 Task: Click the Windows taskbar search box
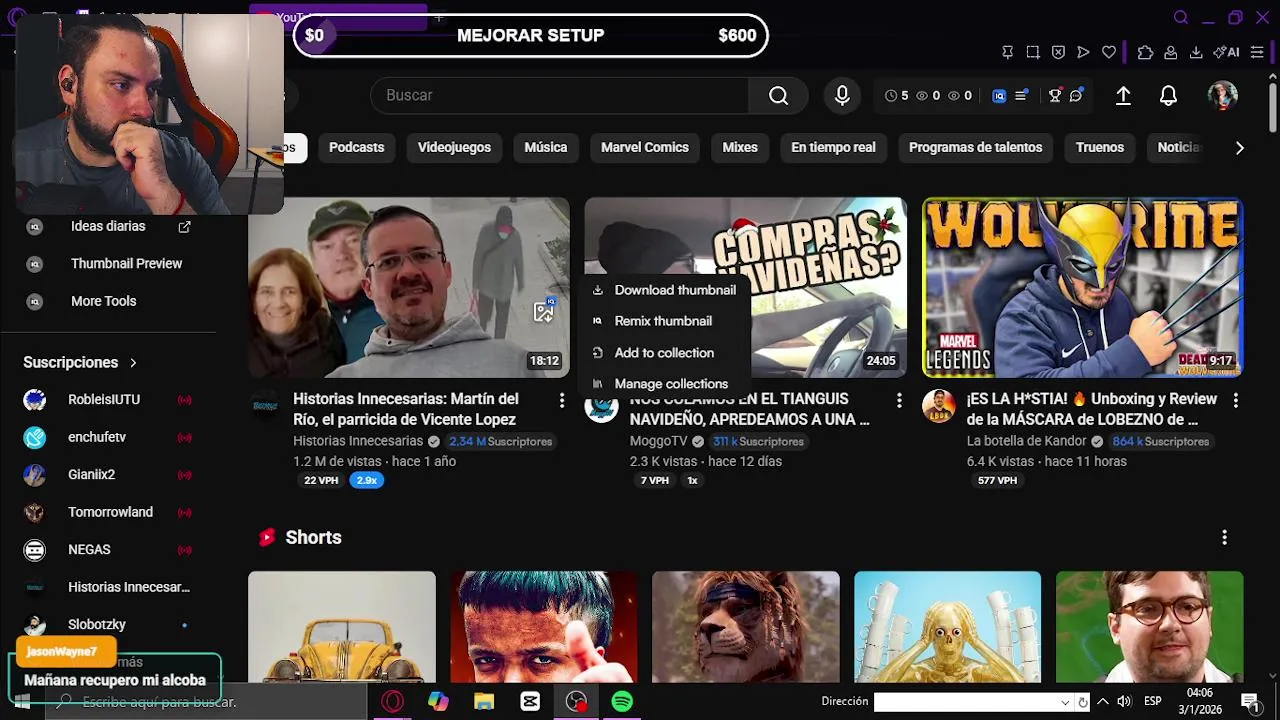pos(207,702)
